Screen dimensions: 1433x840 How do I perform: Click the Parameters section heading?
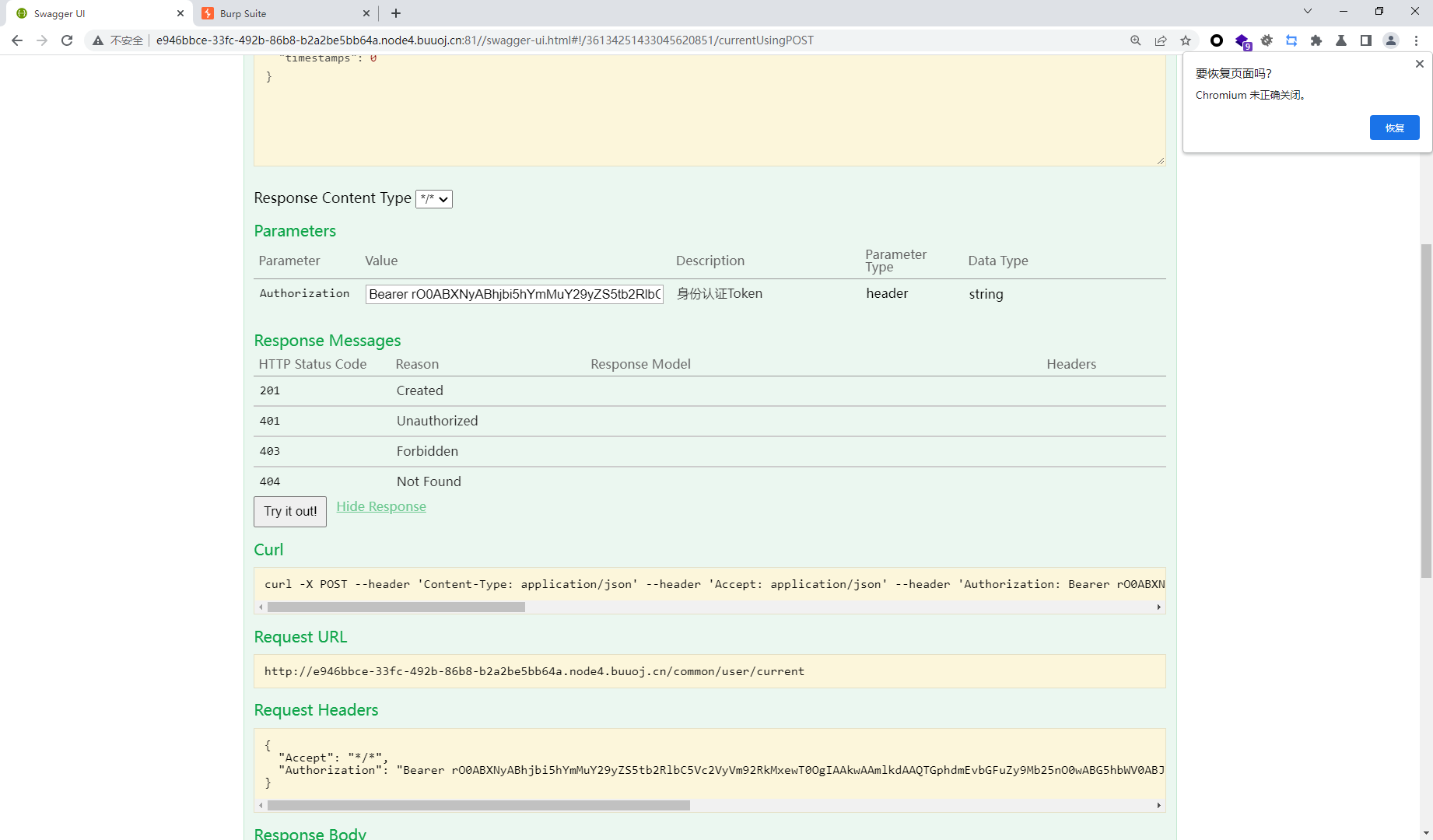pos(295,231)
